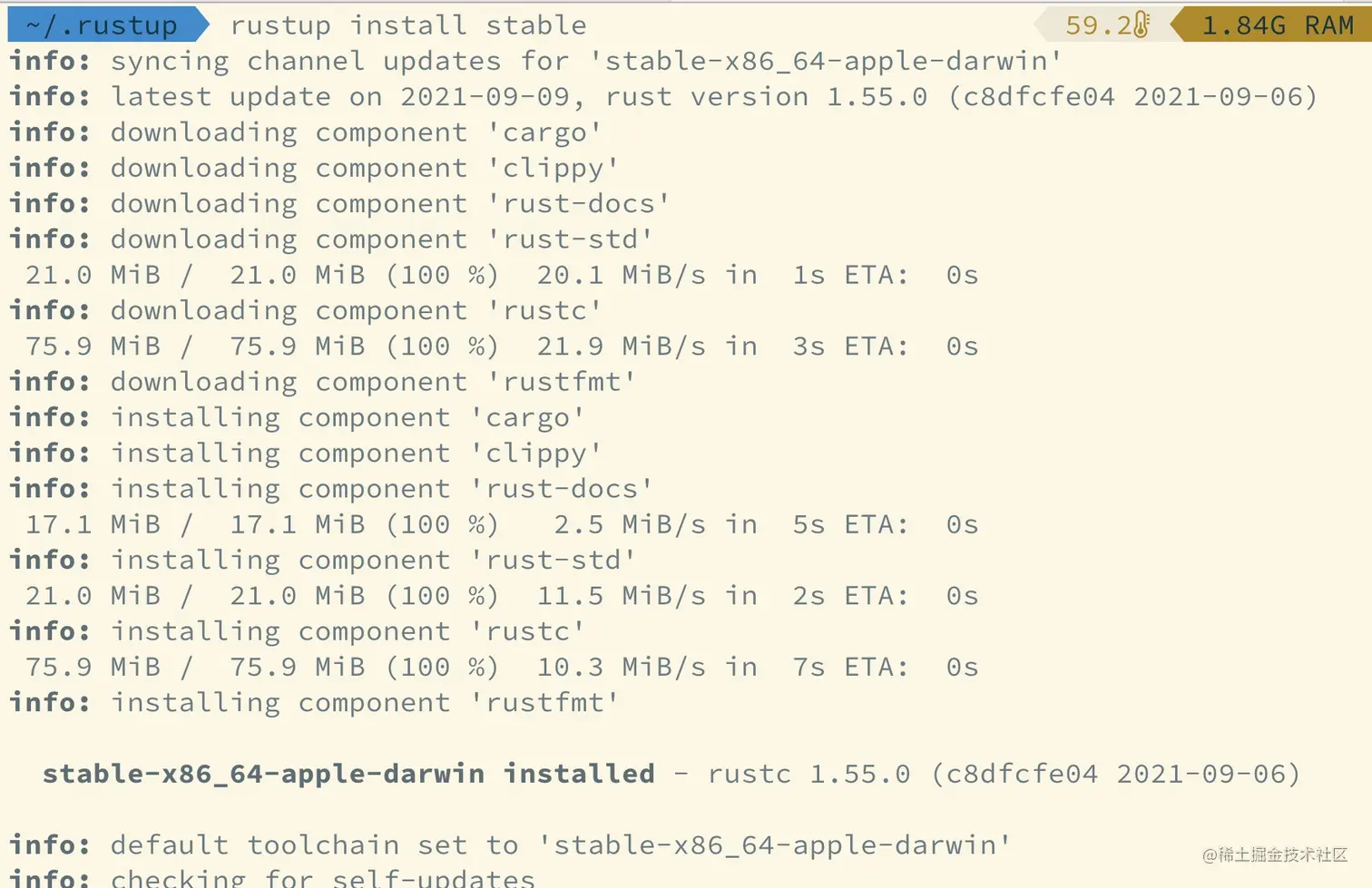Click 'installing component rustfmt' line
This screenshot has height=888, width=1372.
point(314,703)
